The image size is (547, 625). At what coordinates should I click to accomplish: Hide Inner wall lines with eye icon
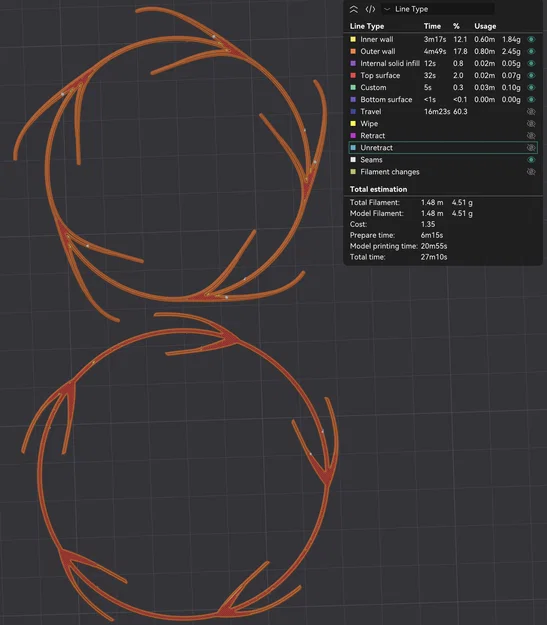pyautogui.click(x=531, y=39)
